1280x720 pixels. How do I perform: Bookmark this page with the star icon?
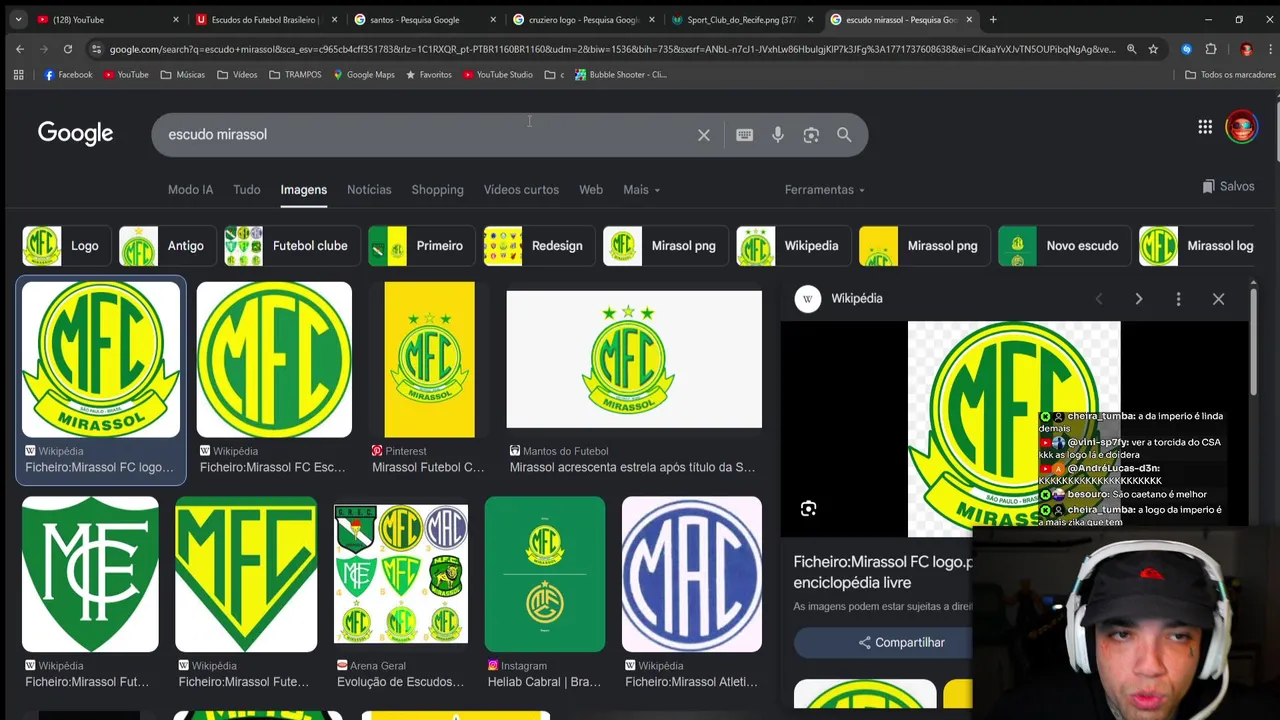point(1153,49)
